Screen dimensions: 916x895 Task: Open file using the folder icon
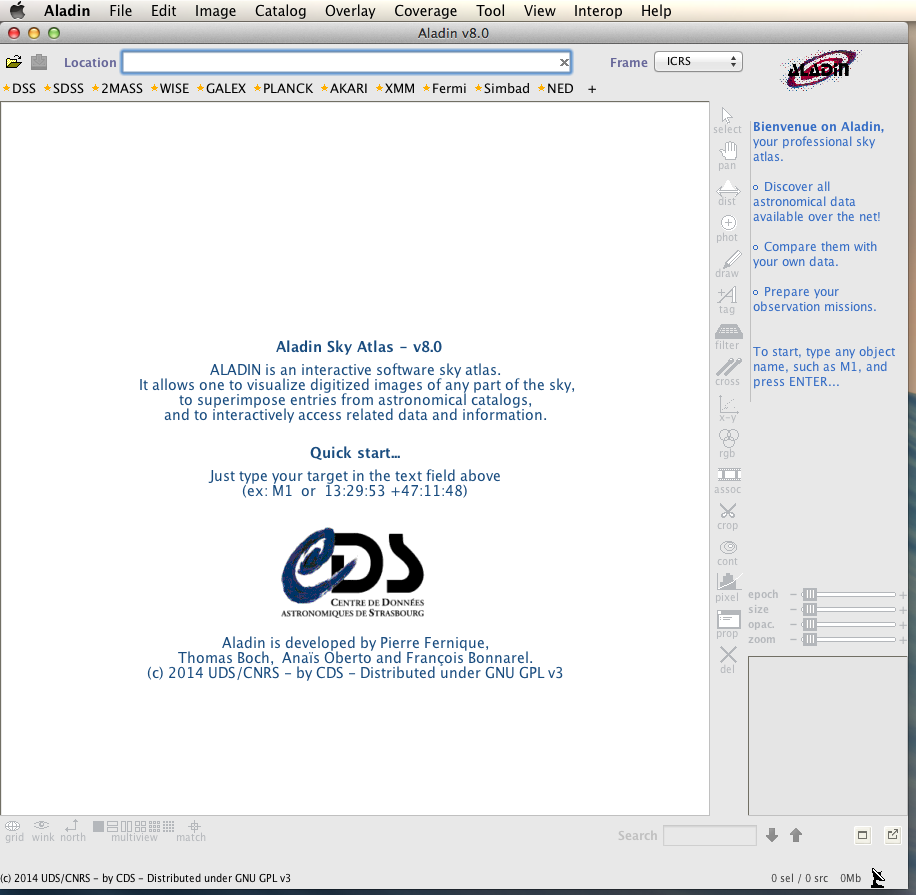click(14, 62)
